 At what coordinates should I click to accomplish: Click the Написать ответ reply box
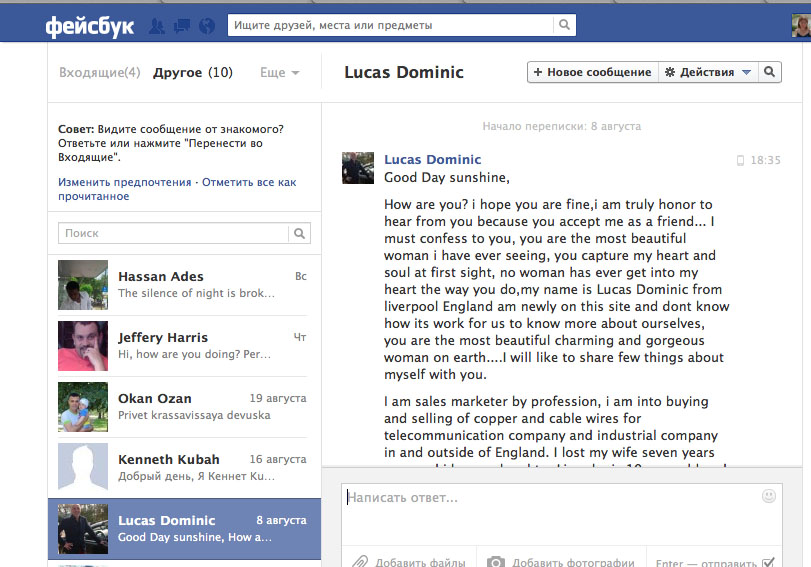point(561,514)
